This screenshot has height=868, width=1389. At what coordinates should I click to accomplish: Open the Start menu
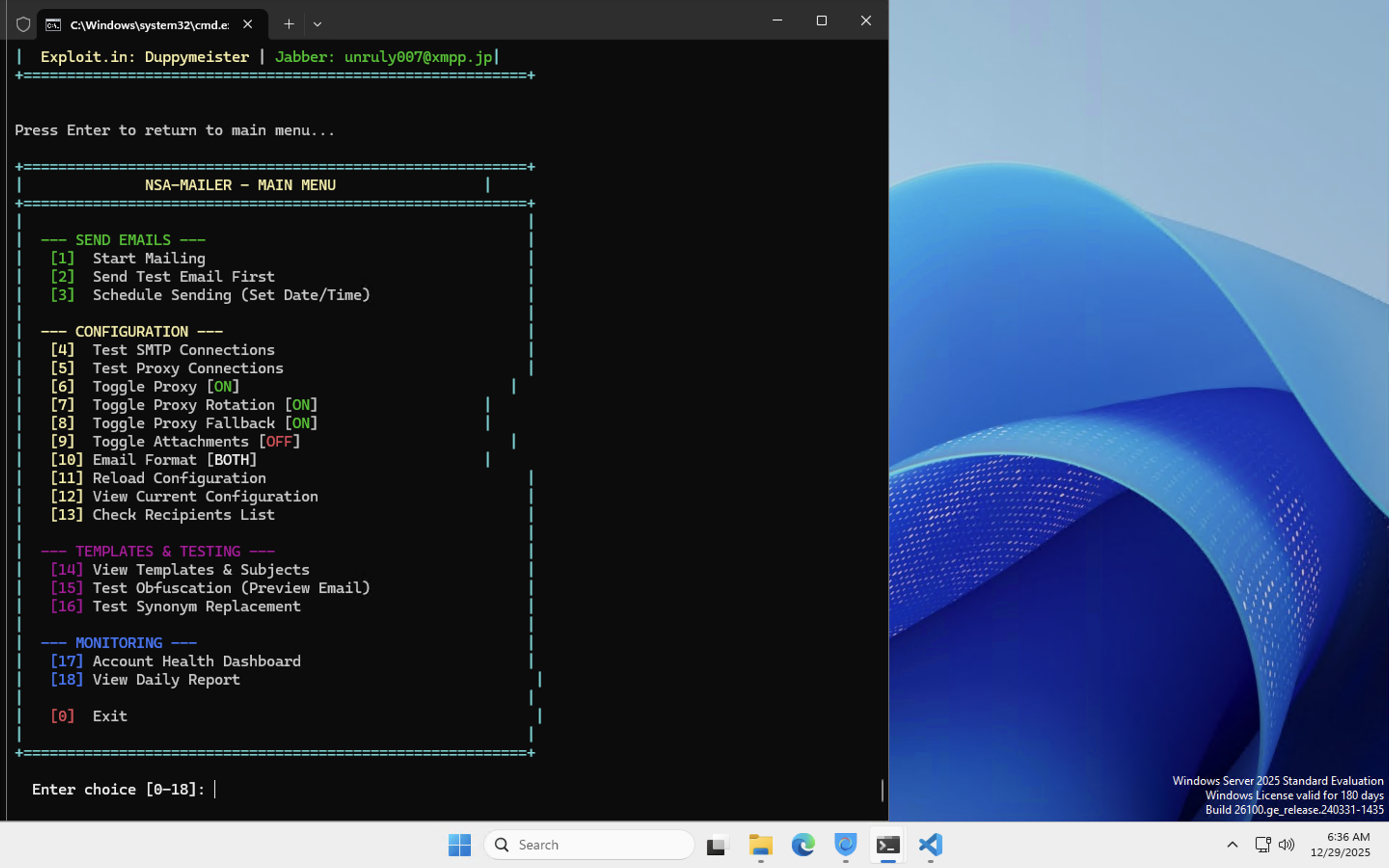(459, 845)
